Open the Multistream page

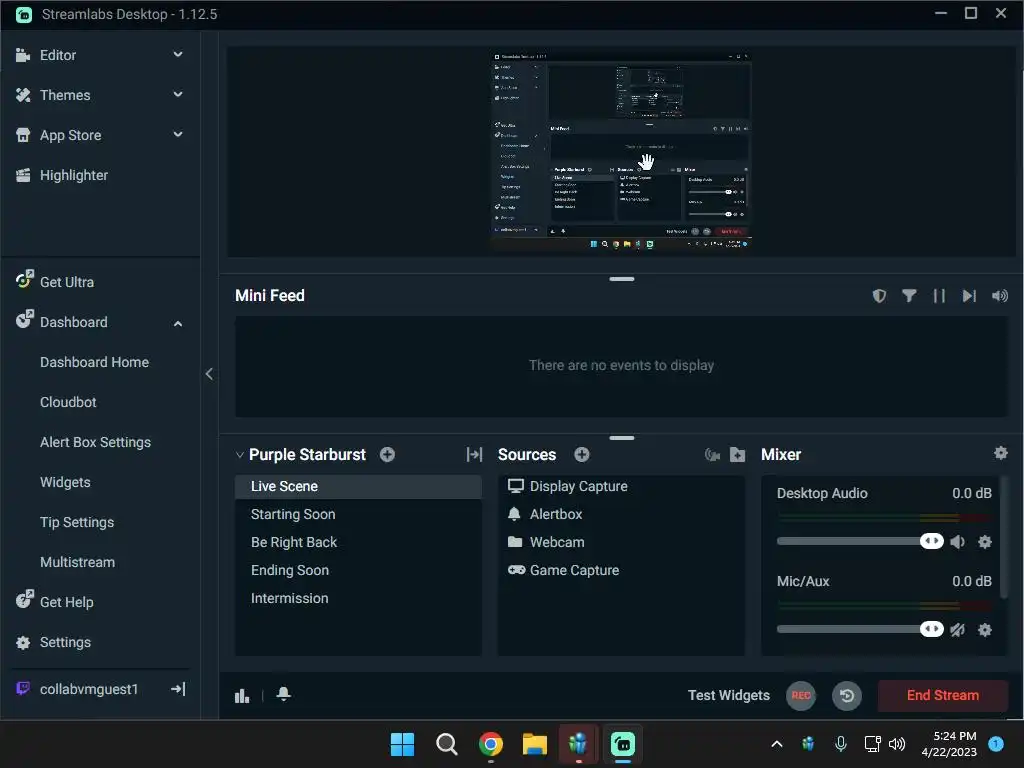point(77,562)
